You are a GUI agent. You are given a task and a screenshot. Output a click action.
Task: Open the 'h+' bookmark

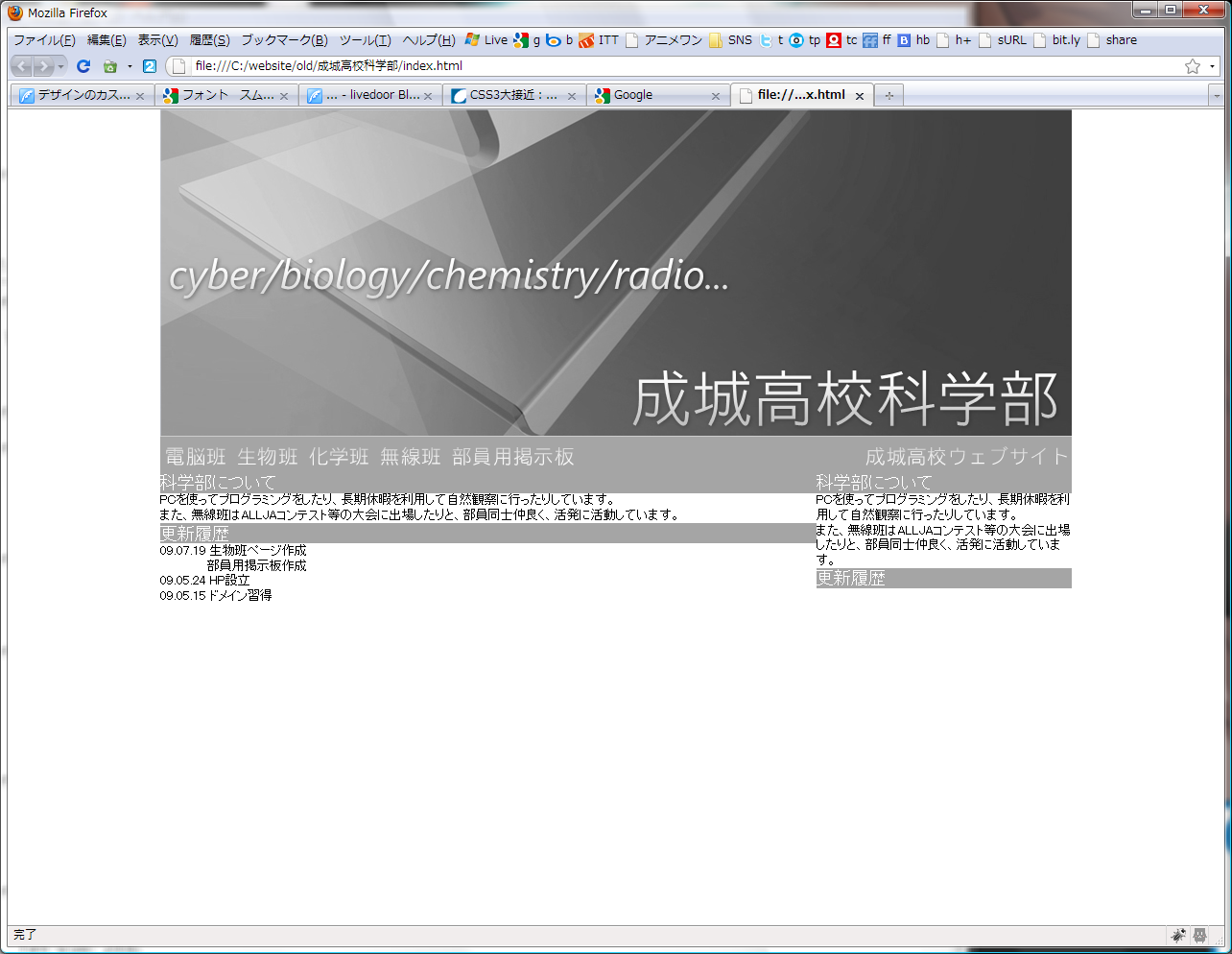click(x=955, y=40)
